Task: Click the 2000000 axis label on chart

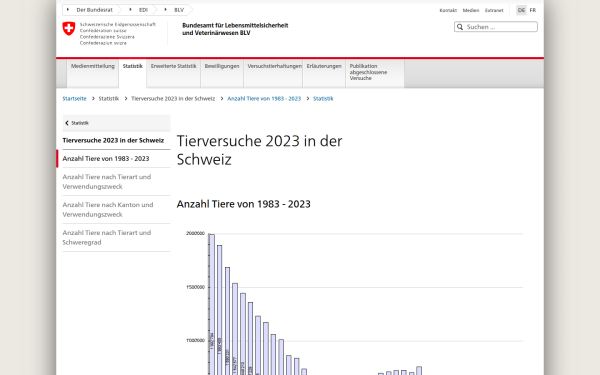Action: pos(195,233)
